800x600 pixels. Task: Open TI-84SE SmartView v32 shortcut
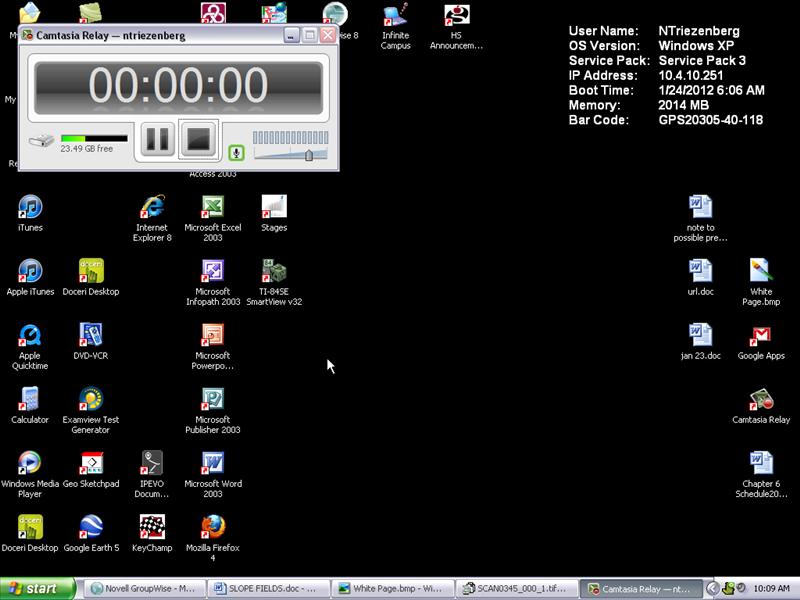274,282
